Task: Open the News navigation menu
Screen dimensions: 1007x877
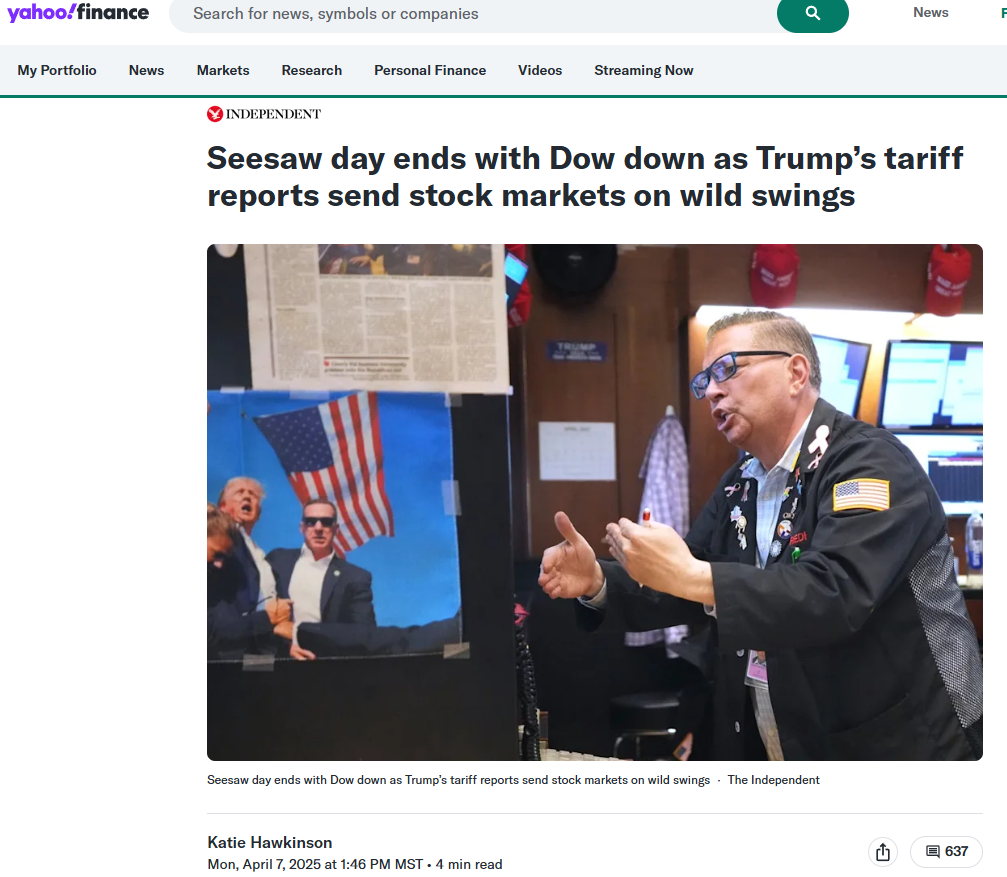Action: coord(146,71)
